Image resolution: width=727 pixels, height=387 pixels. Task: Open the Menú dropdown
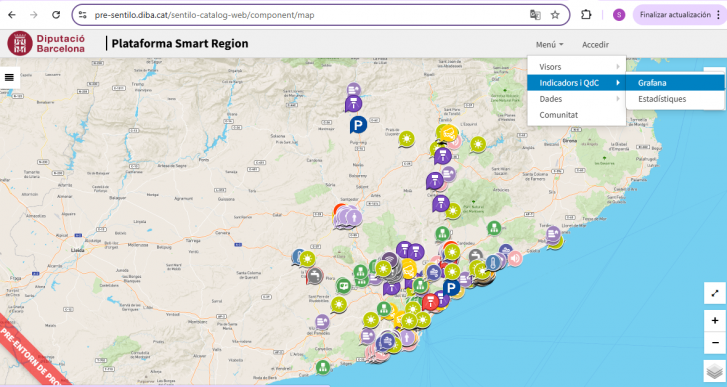[x=549, y=44]
